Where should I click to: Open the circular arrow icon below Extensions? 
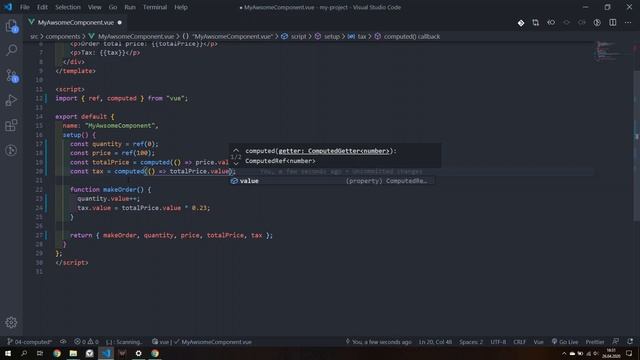(11, 150)
